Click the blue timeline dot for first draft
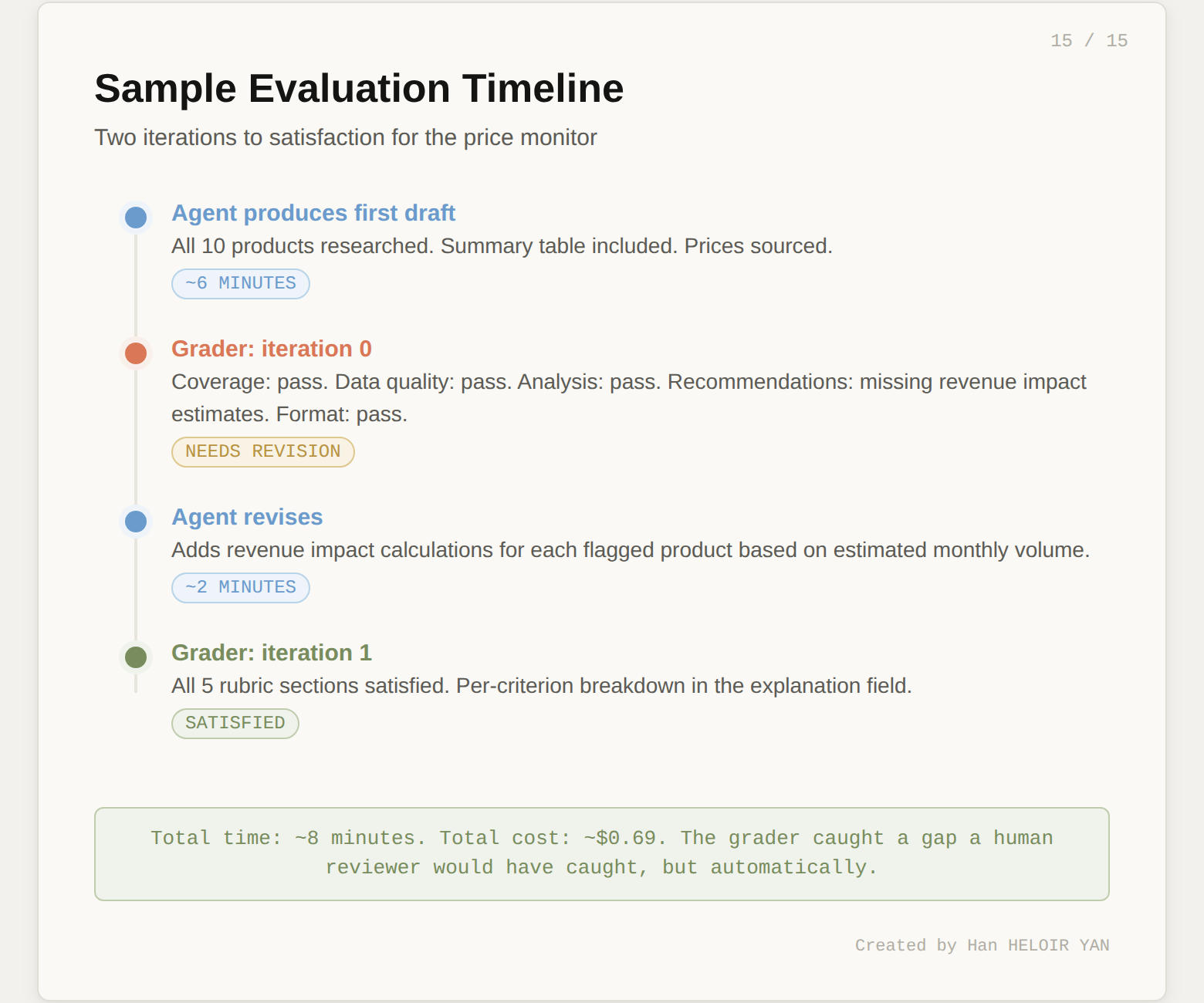 (x=135, y=217)
